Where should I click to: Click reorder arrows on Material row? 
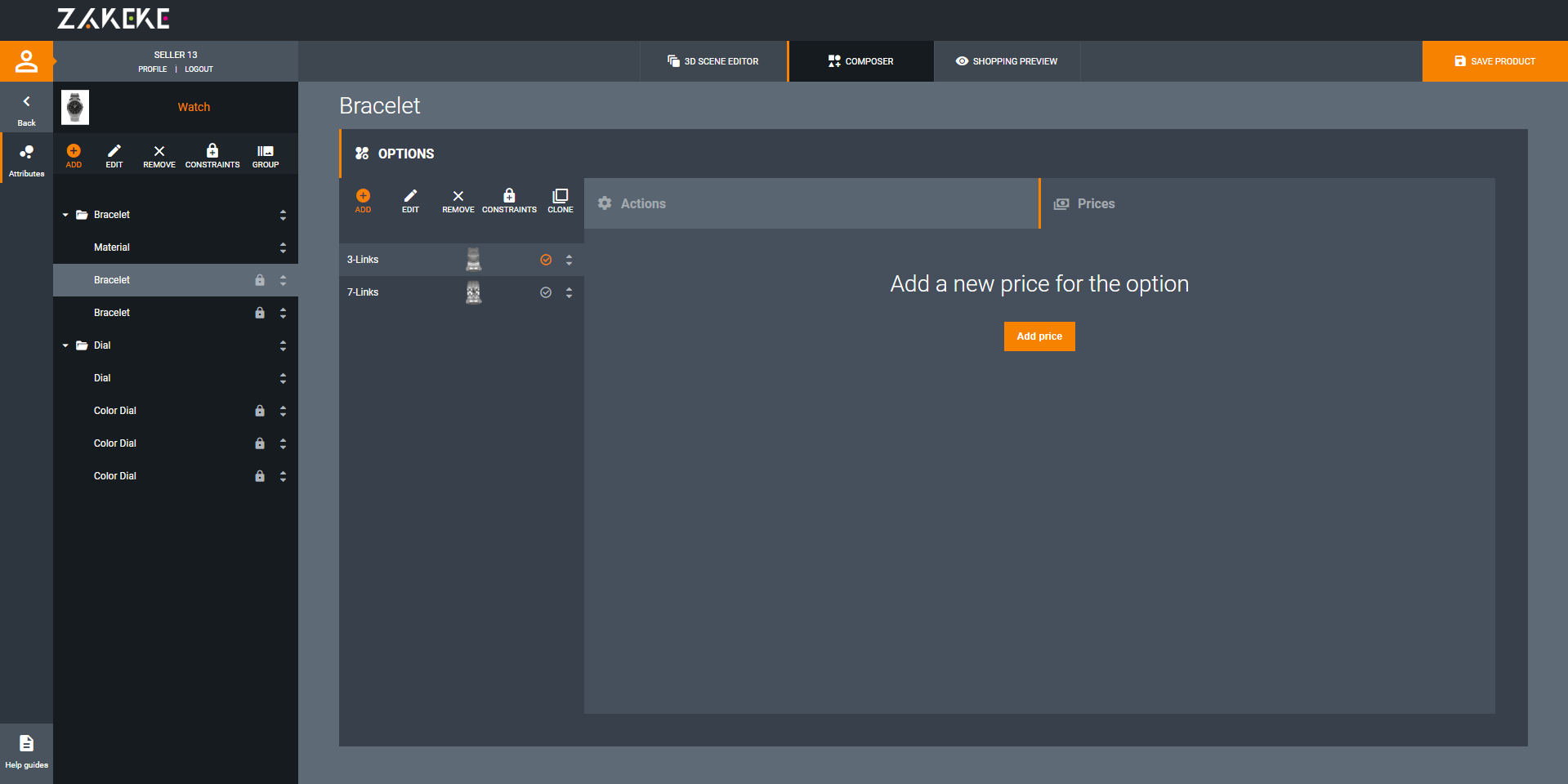[x=283, y=247]
